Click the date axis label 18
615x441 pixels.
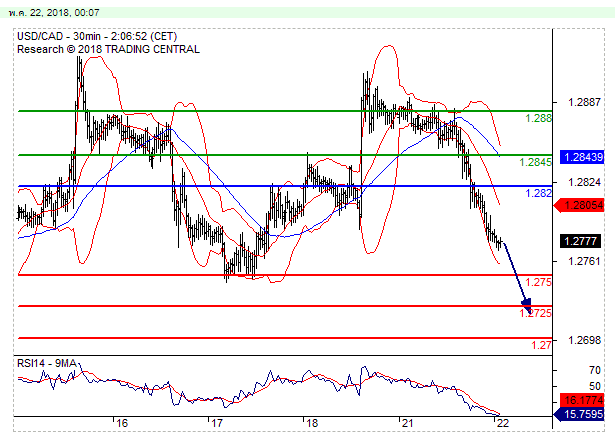(312, 423)
